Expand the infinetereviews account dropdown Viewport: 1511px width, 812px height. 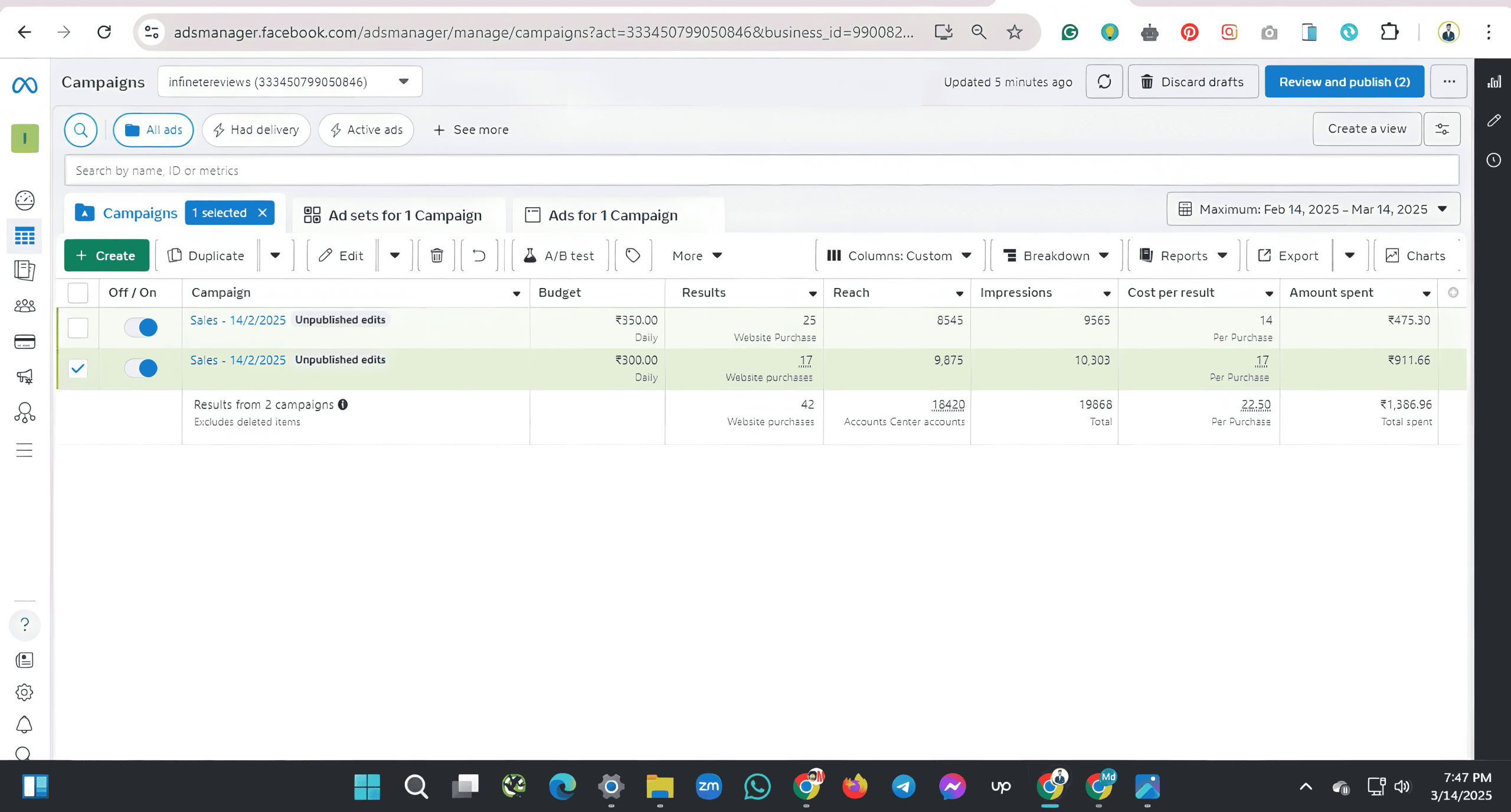point(290,81)
